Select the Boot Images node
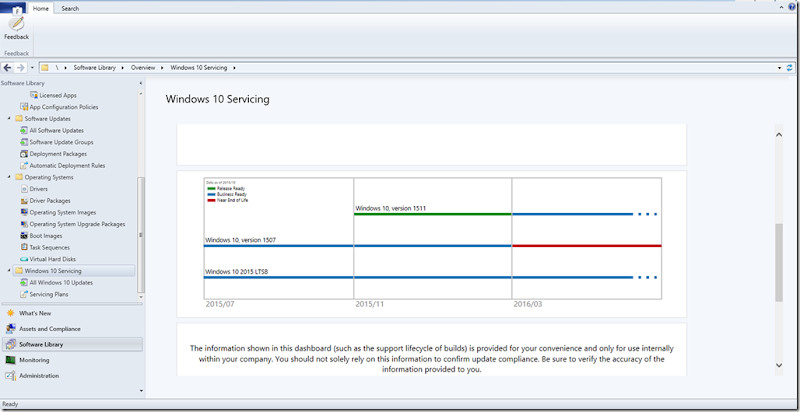 (x=46, y=236)
